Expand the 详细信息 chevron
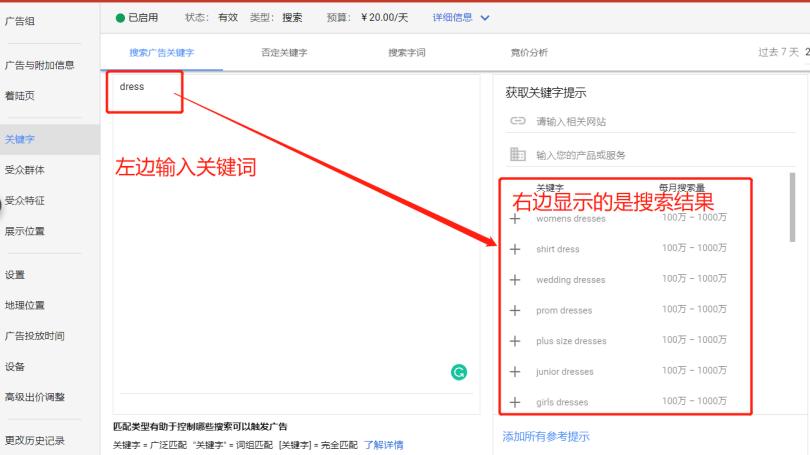Image resolution: width=810 pixels, height=455 pixels. [485, 18]
